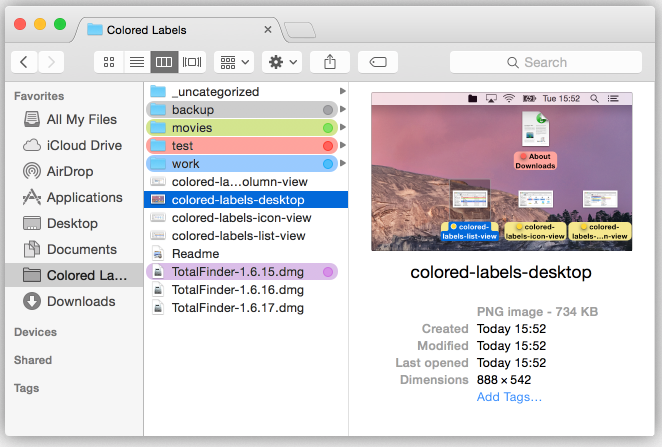Select the colored-labels-icon-view file

pyautogui.click(x=246, y=218)
